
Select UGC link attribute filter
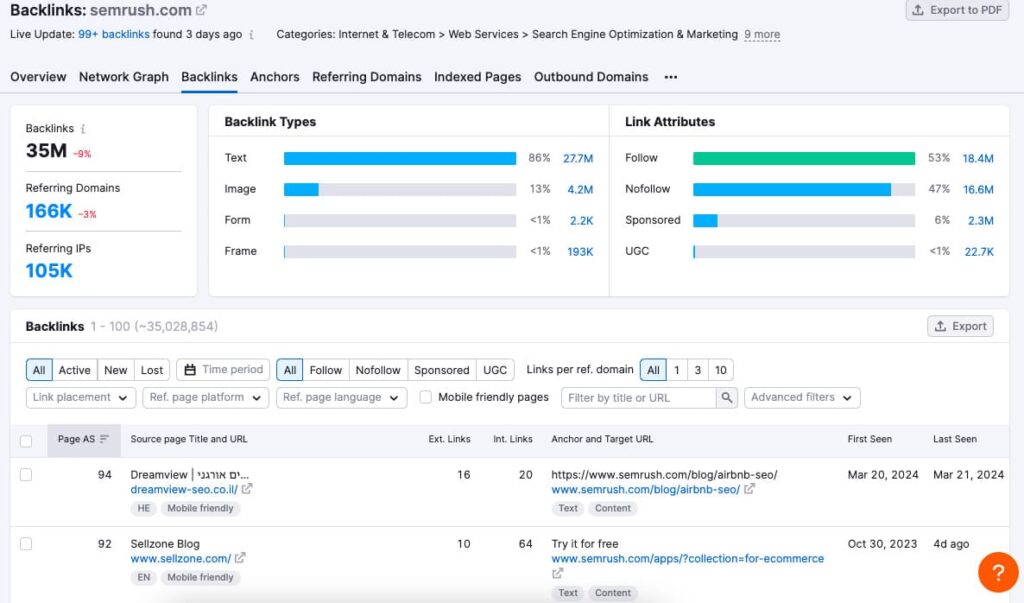tap(495, 370)
